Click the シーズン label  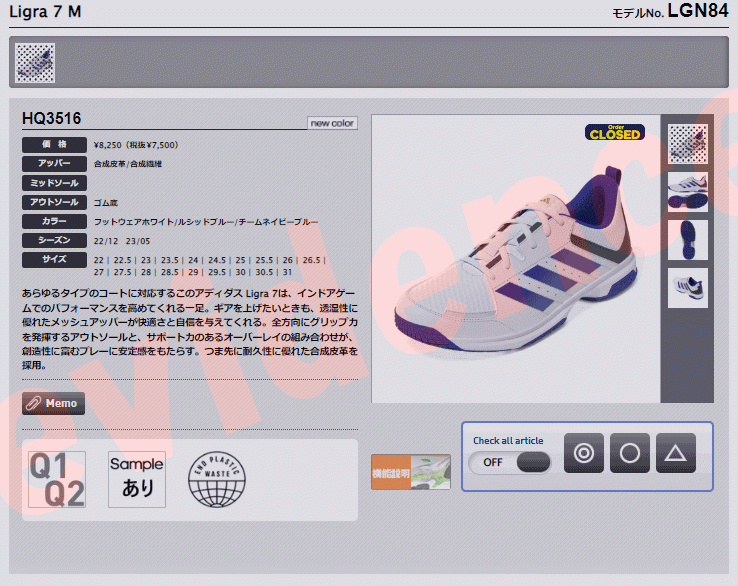(54, 240)
